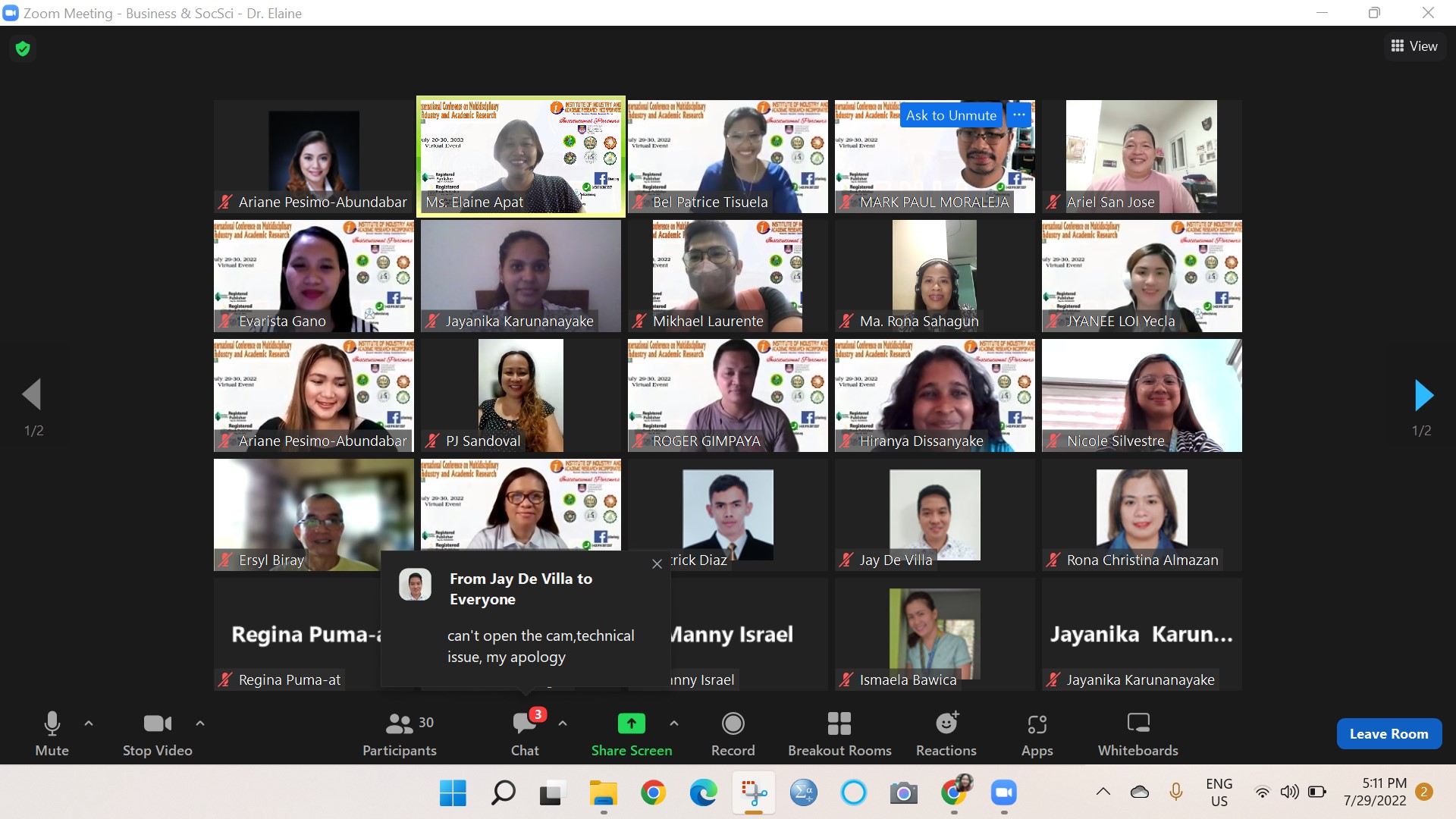The width and height of the screenshot is (1456, 819).
Task: Open the Chat panel with 3 unread
Action: click(524, 723)
